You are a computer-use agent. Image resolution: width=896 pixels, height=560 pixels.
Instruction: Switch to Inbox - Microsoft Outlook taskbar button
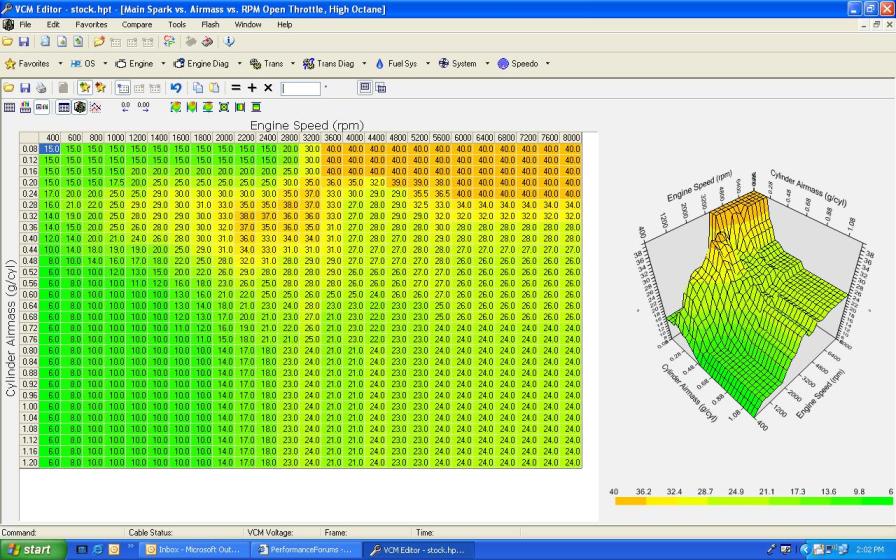[x=195, y=550]
